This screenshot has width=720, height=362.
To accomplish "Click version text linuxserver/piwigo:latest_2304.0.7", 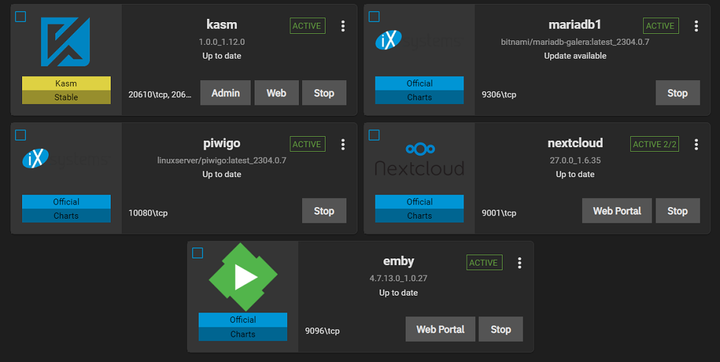I will 222,160.
